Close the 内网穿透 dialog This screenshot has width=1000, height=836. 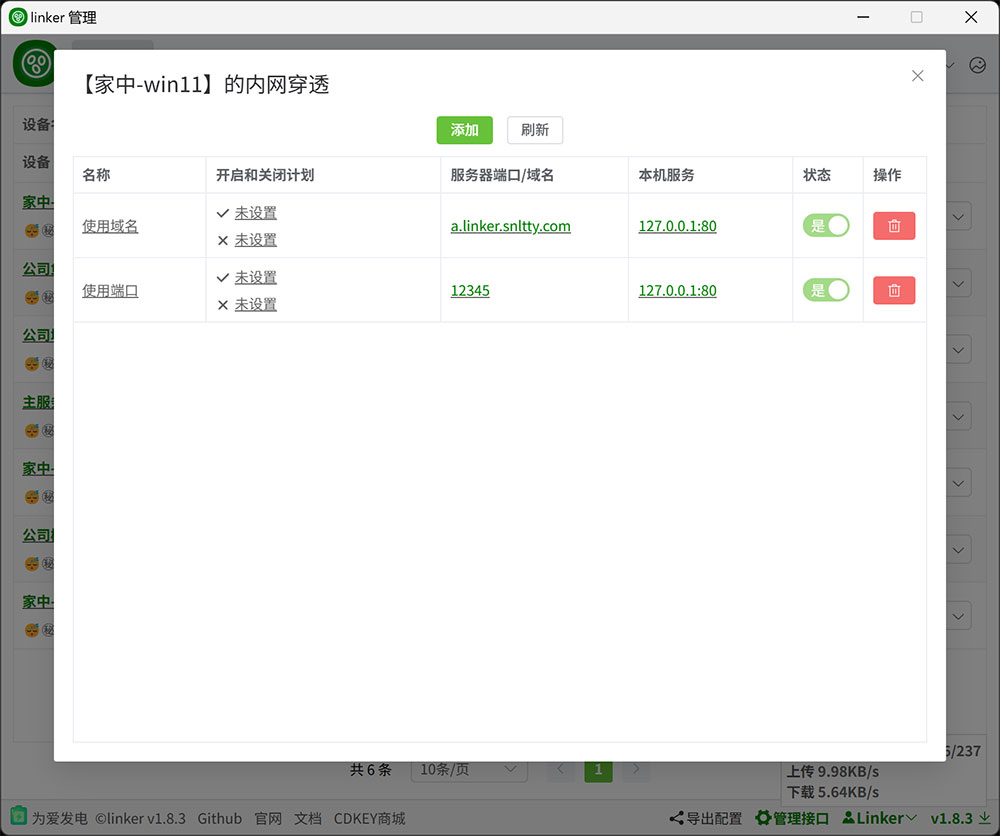917,76
